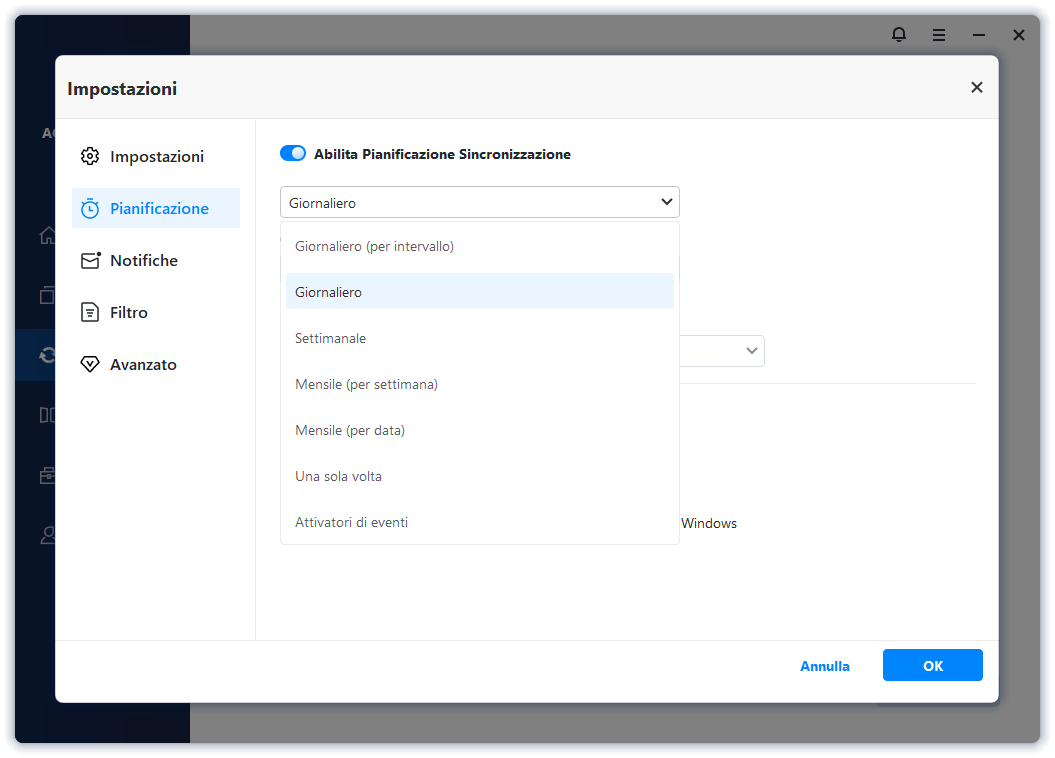Choose the highlighted Giornaliero option
The height and width of the screenshot is (758, 1055).
pyautogui.click(x=329, y=292)
